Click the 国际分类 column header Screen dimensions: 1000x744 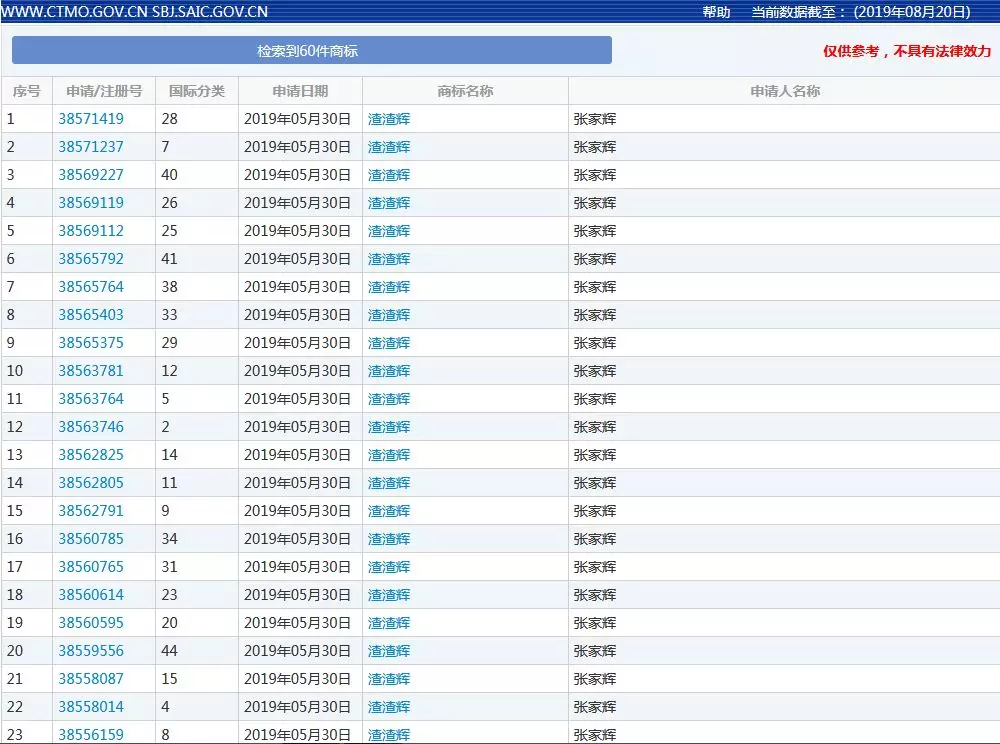[x=197, y=91]
